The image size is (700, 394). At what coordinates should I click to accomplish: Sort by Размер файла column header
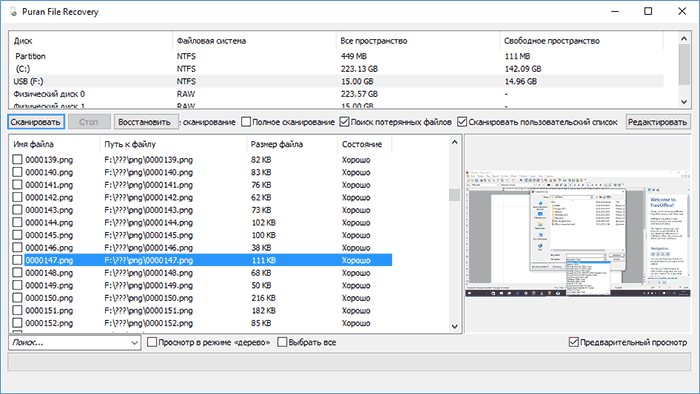(292, 144)
